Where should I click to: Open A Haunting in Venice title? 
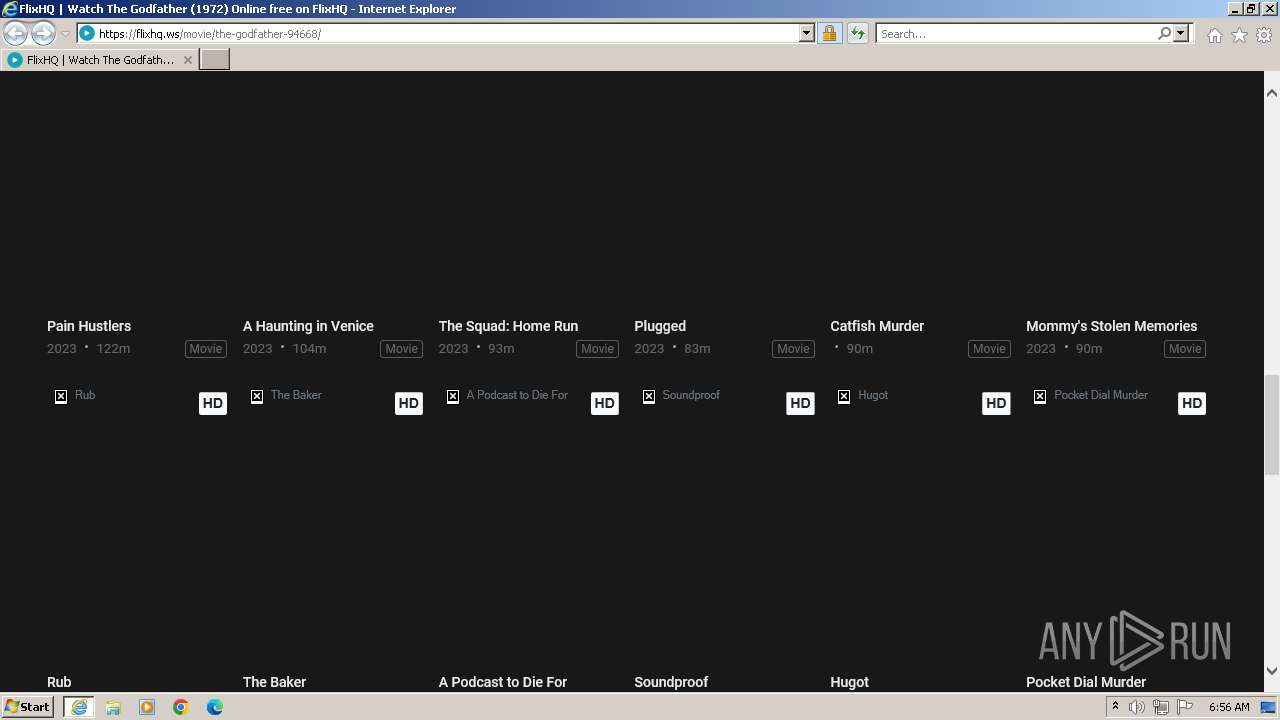(x=308, y=326)
